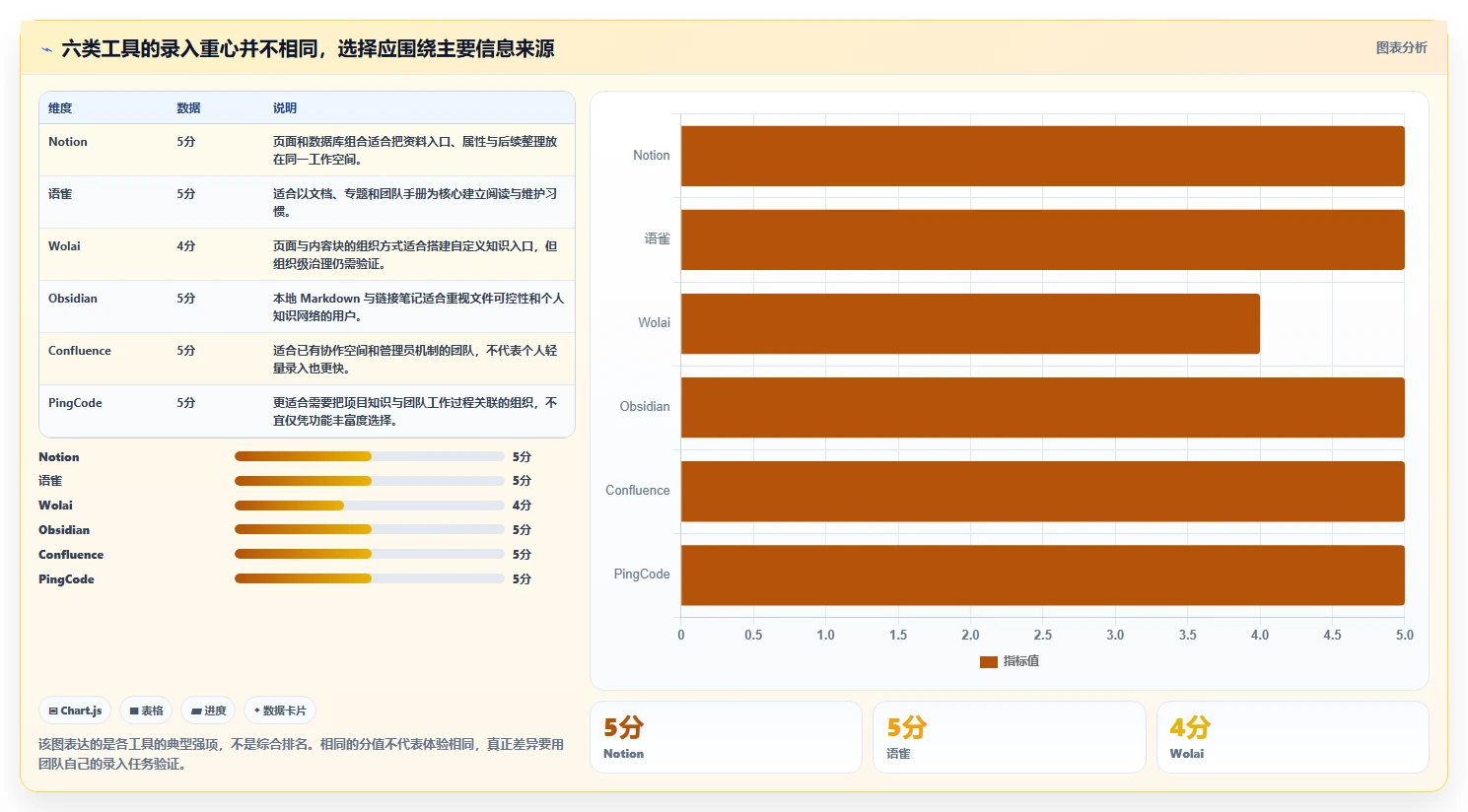The width and height of the screenshot is (1468, 812).
Task: Click the 语雀 progress bar
Action: pos(370,481)
